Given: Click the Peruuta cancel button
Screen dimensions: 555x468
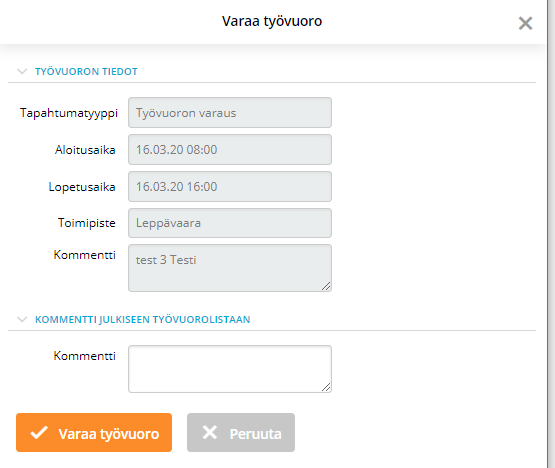Looking at the screenshot, I should pyautogui.click(x=241, y=433).
